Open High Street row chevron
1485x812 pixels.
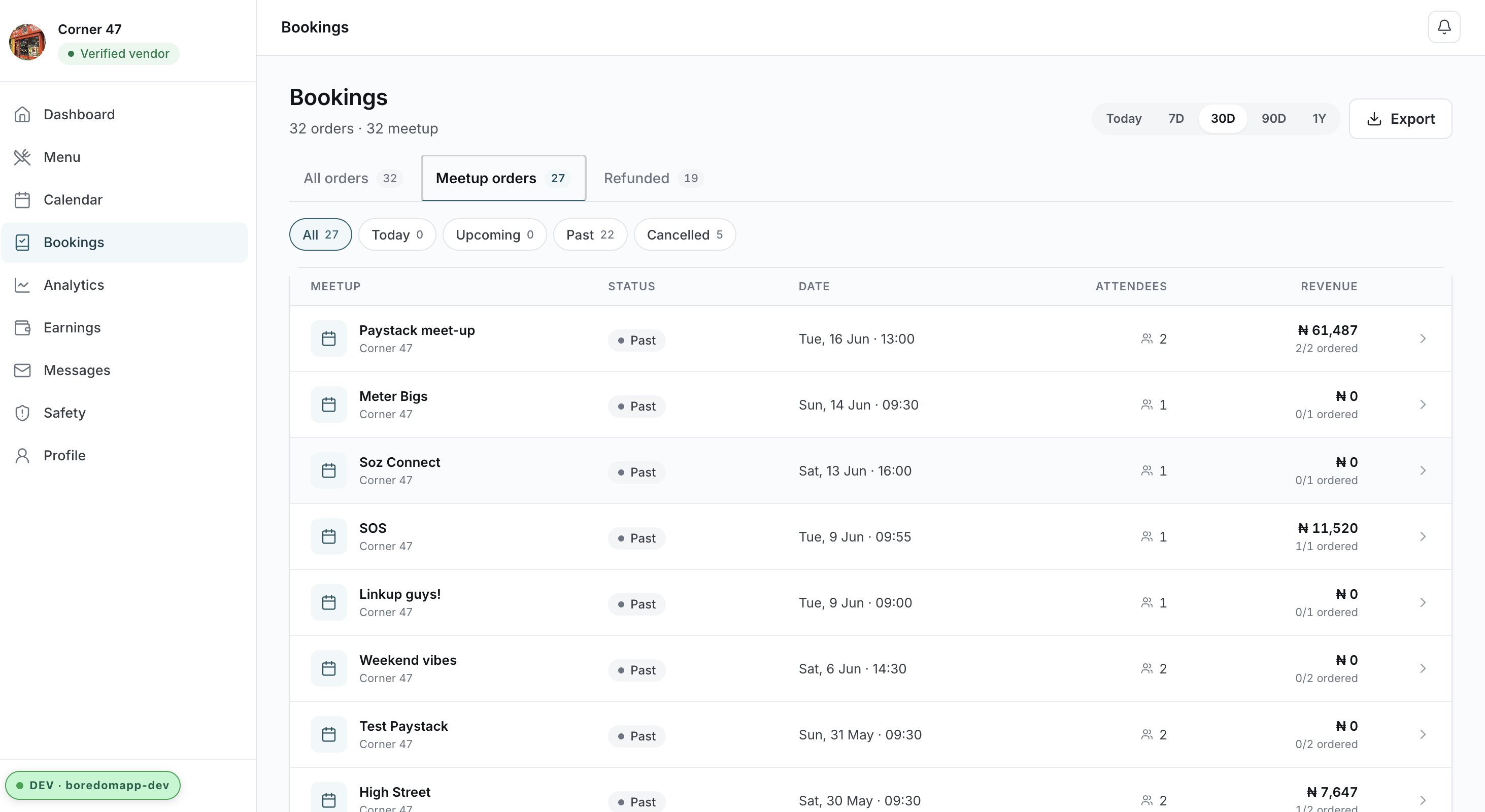1422,800
